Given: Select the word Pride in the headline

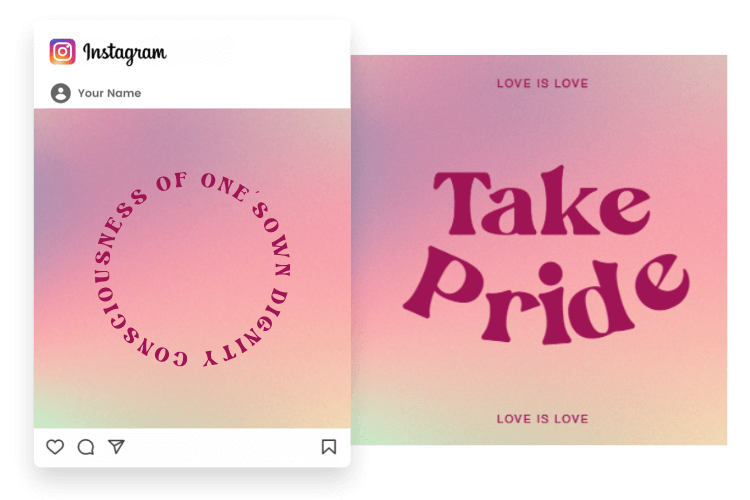Looking at the screenshot, I should [x=546, y=297].
